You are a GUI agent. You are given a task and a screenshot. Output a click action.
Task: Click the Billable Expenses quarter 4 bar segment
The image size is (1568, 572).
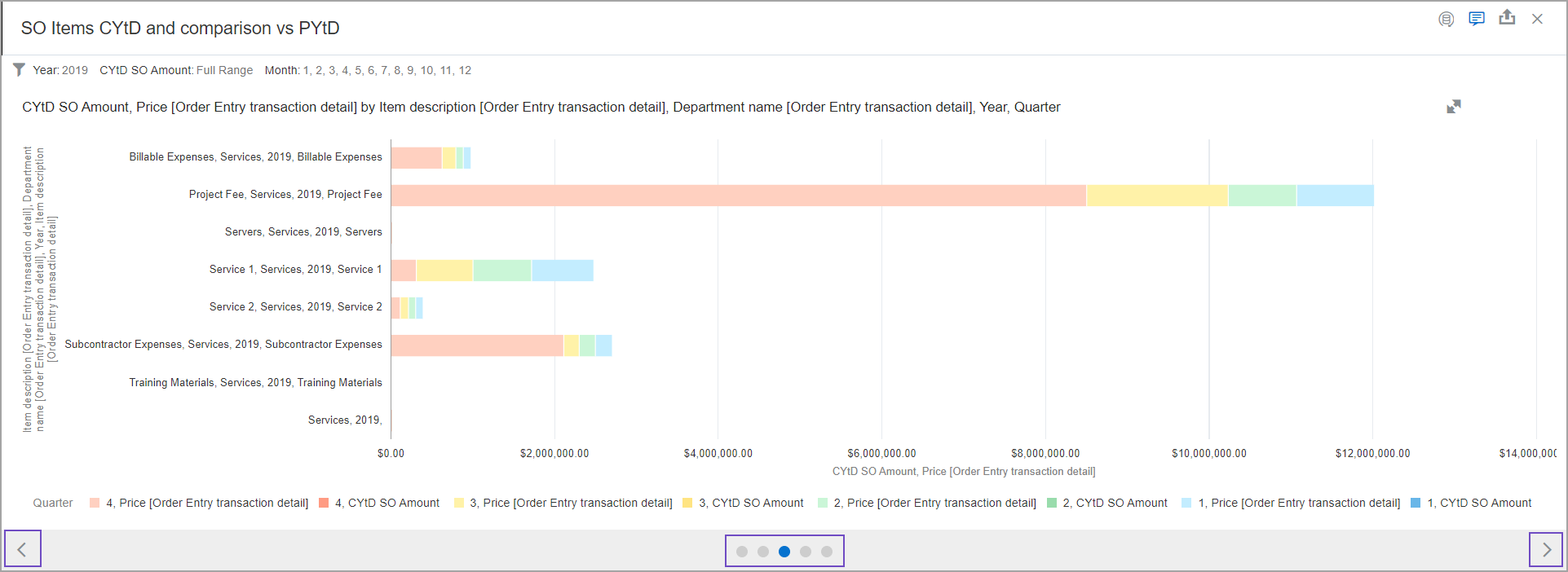click(417, 158)
